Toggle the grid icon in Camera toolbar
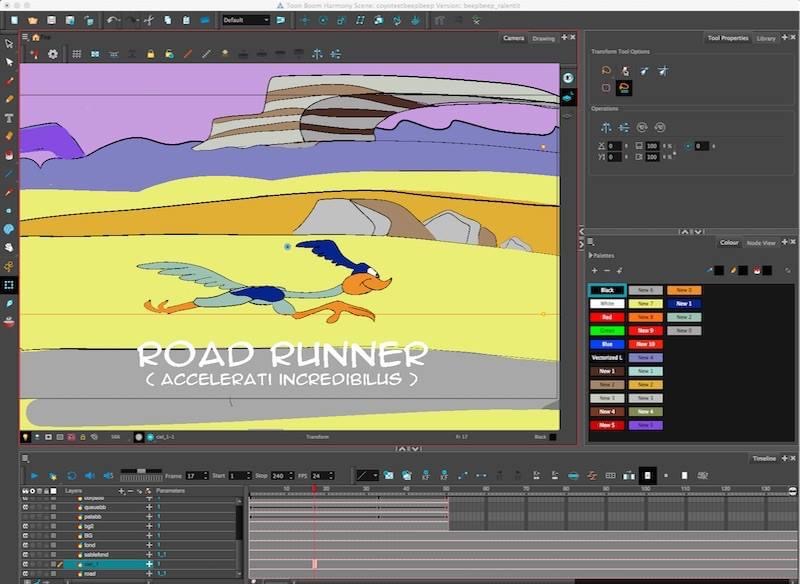 coord(77,54)
